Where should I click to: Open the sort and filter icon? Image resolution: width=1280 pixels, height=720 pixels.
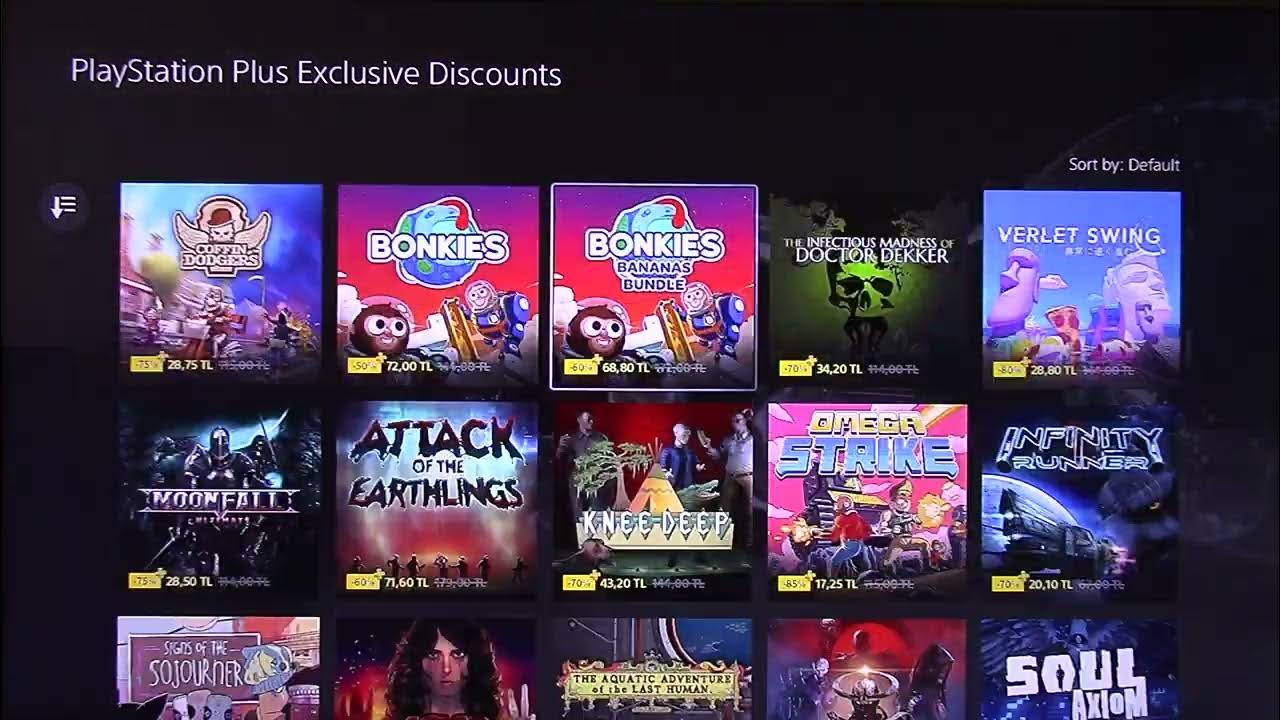(x=64, y=207)
